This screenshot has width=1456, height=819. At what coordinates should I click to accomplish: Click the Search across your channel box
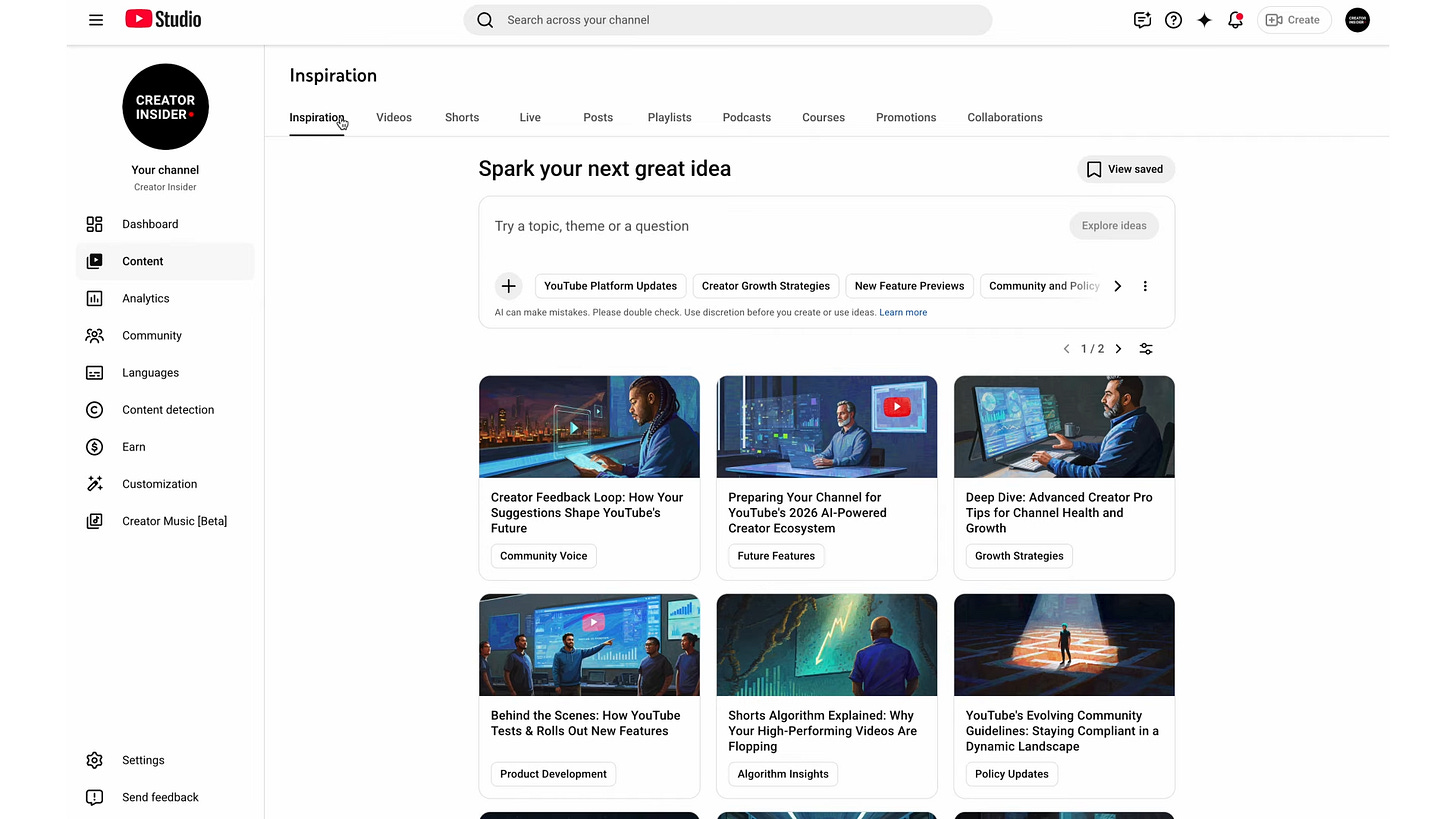[x=728, y=20]
